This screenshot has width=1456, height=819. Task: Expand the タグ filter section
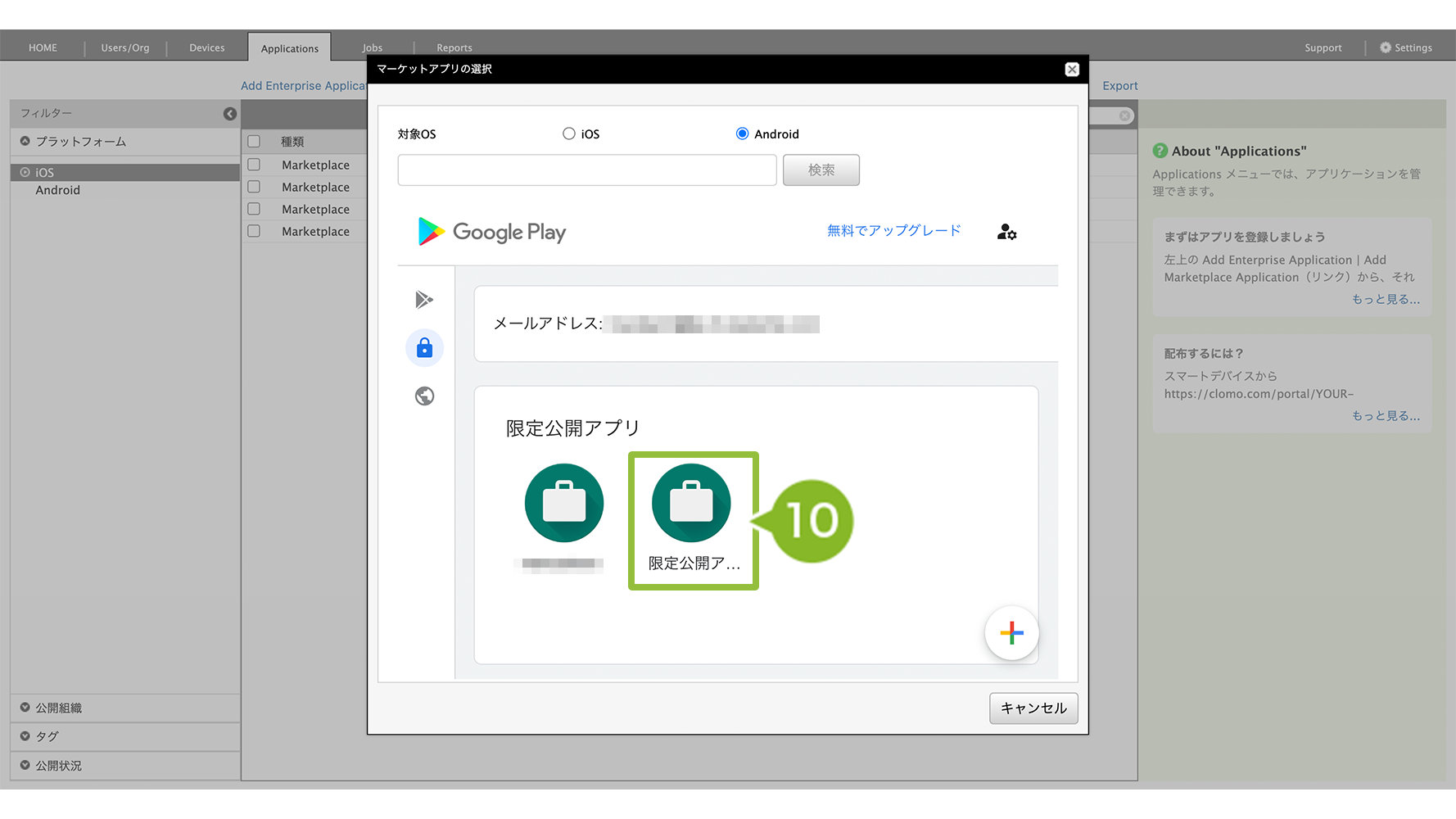click(x=47, y=736)
